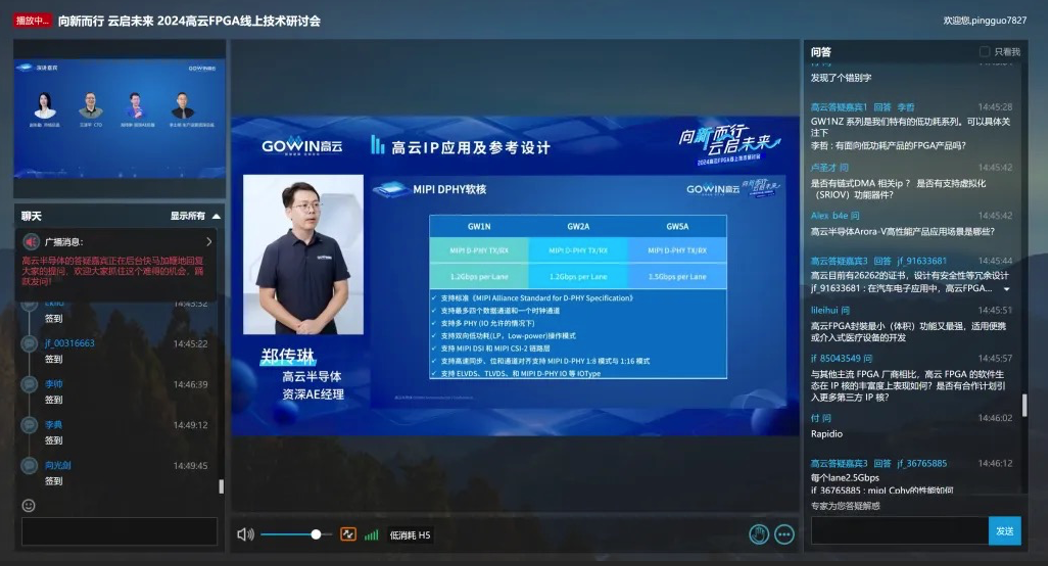Image resolution: width=1048 pixels, height=566 pixels.
Task: Click the Q&A question input field
Action: coord(900,531)
